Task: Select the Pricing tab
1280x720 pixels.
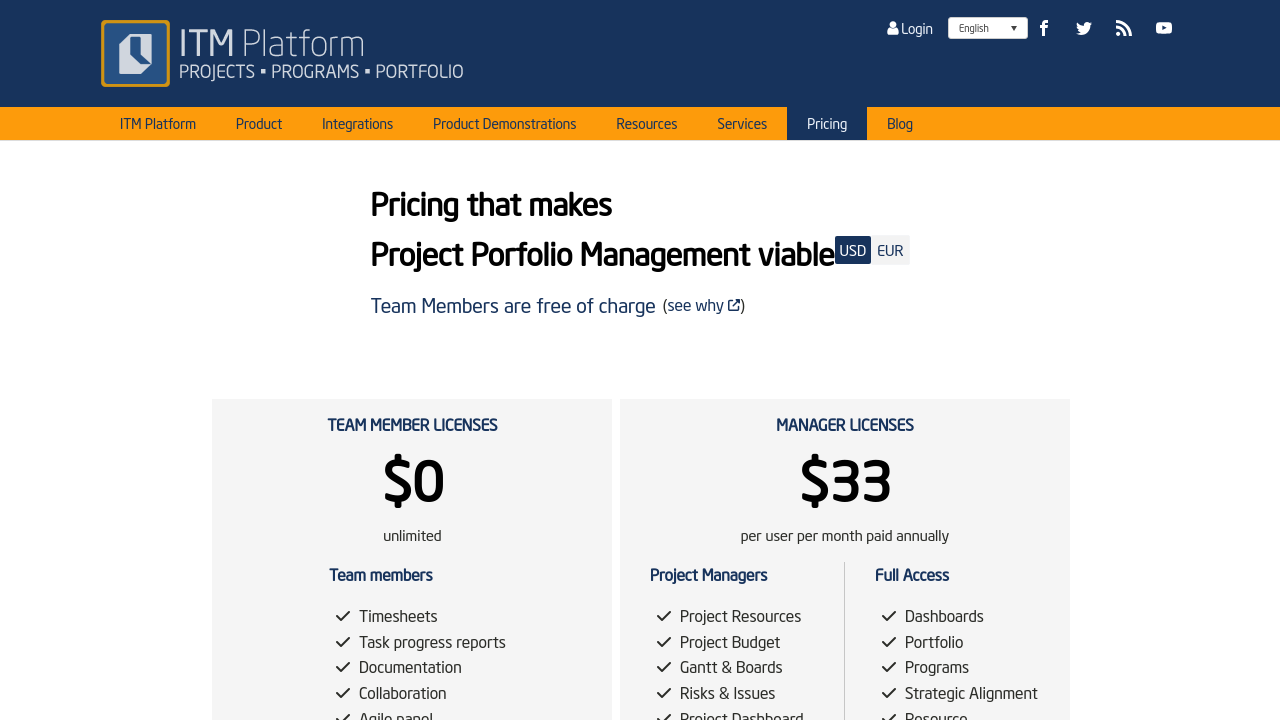Action: [827, 124]
